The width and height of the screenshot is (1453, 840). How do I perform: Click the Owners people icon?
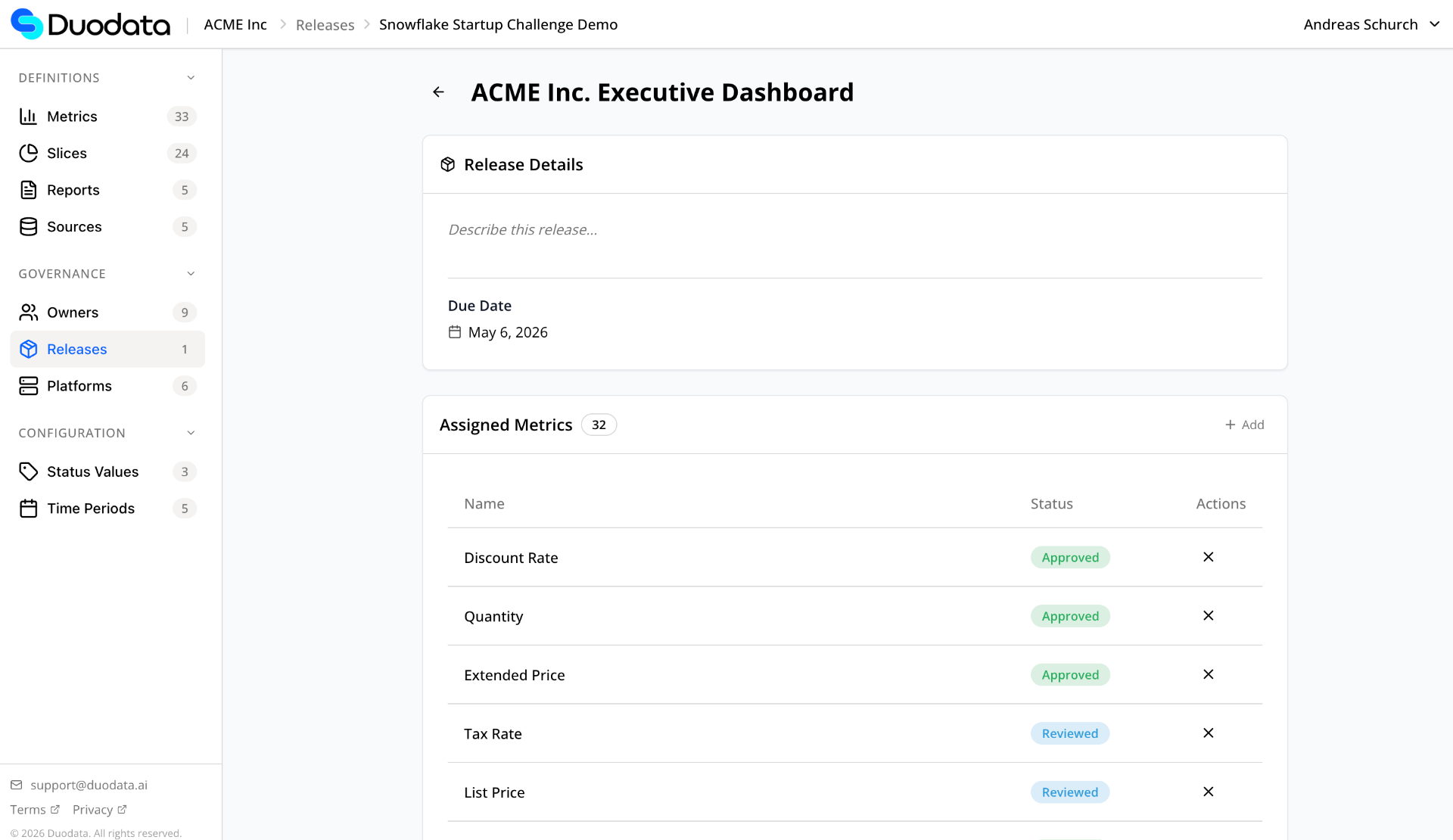28,313
